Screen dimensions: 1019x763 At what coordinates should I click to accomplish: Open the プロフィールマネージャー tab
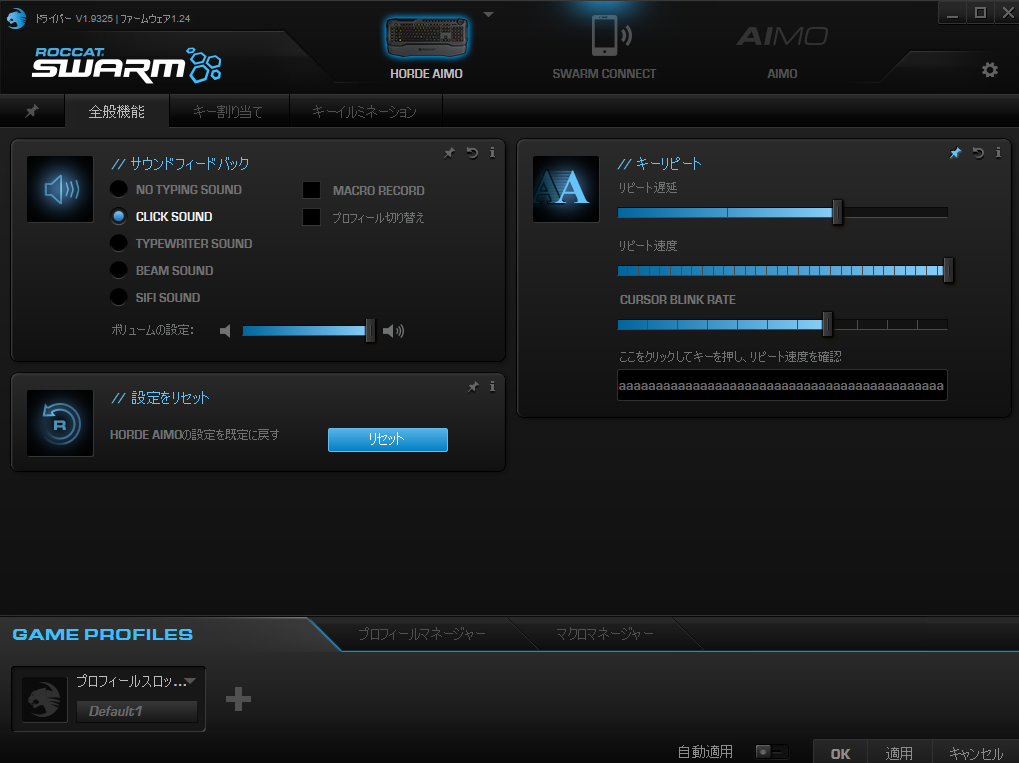pos(422,634)
